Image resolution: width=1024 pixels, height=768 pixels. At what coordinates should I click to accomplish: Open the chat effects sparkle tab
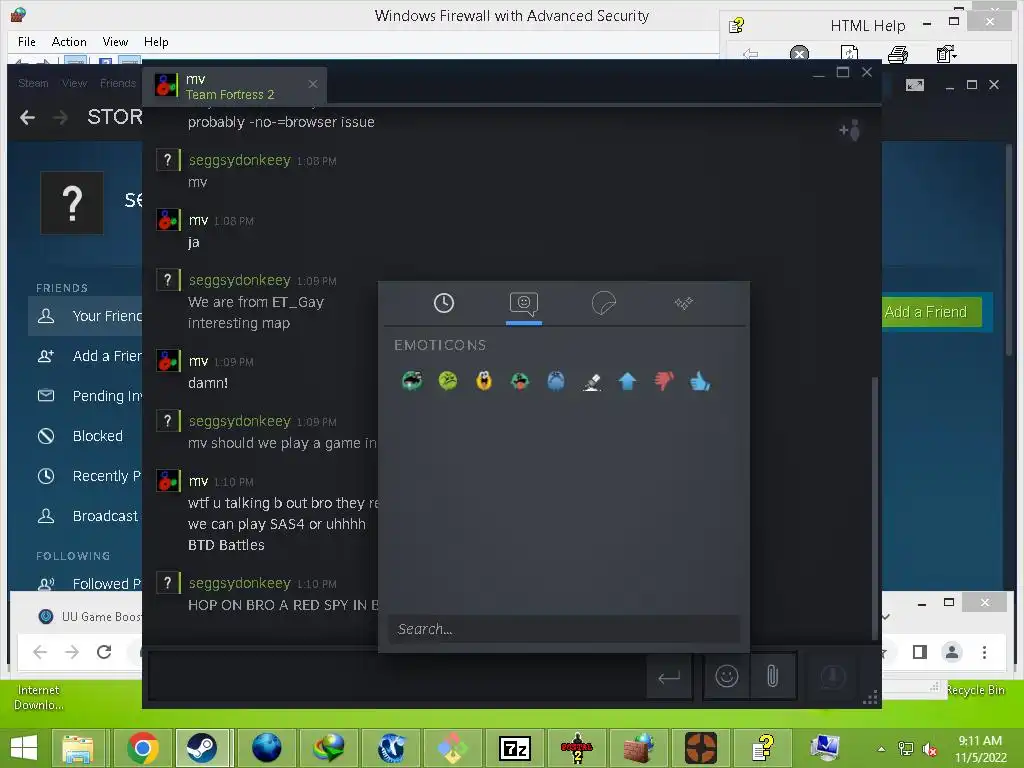point(684,303)
